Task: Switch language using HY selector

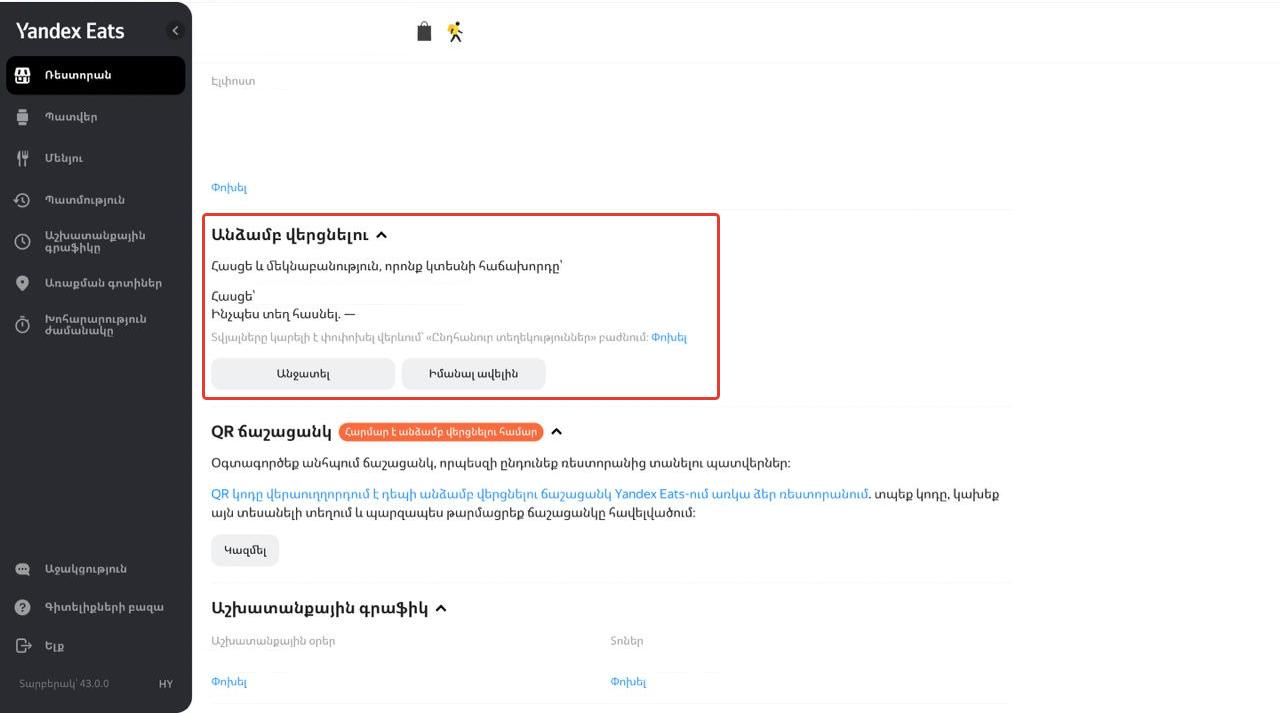Action: pyautogui.click(x=165, y=684)
